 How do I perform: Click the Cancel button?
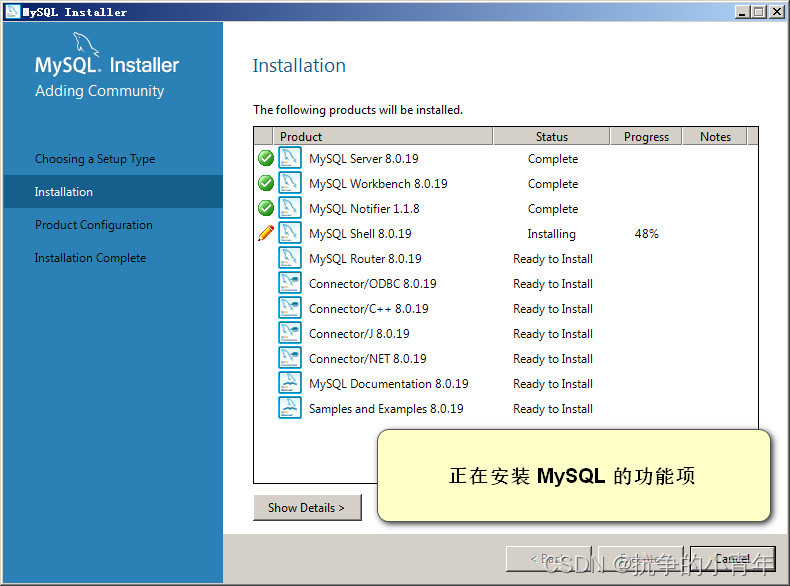[x=733, y=559]
